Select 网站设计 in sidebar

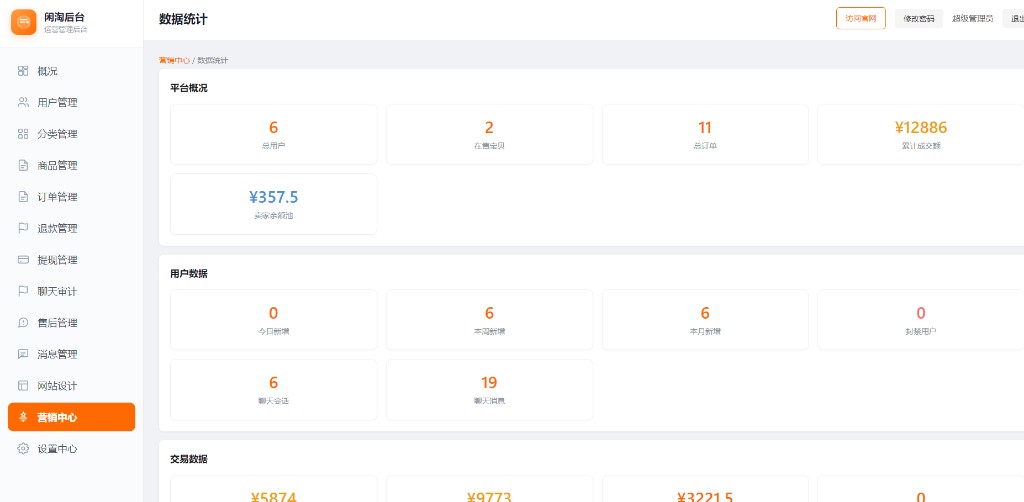(71, 386)
